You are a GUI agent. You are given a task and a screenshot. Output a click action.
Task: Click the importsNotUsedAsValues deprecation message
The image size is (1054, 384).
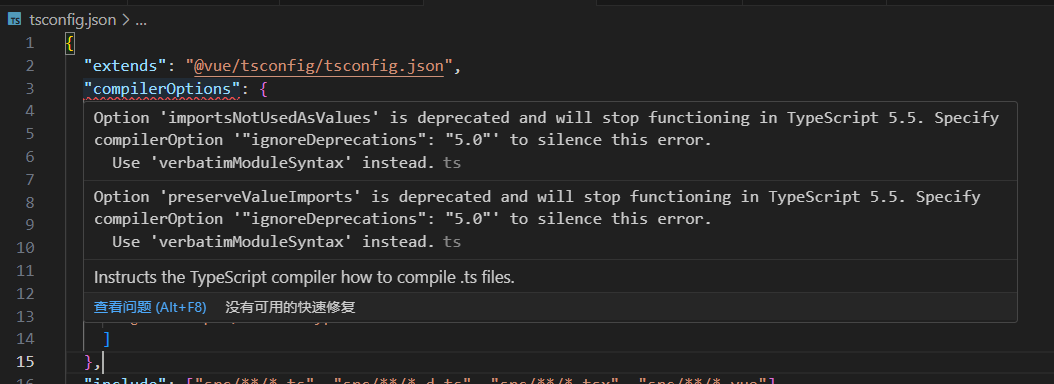coord(546,140)
